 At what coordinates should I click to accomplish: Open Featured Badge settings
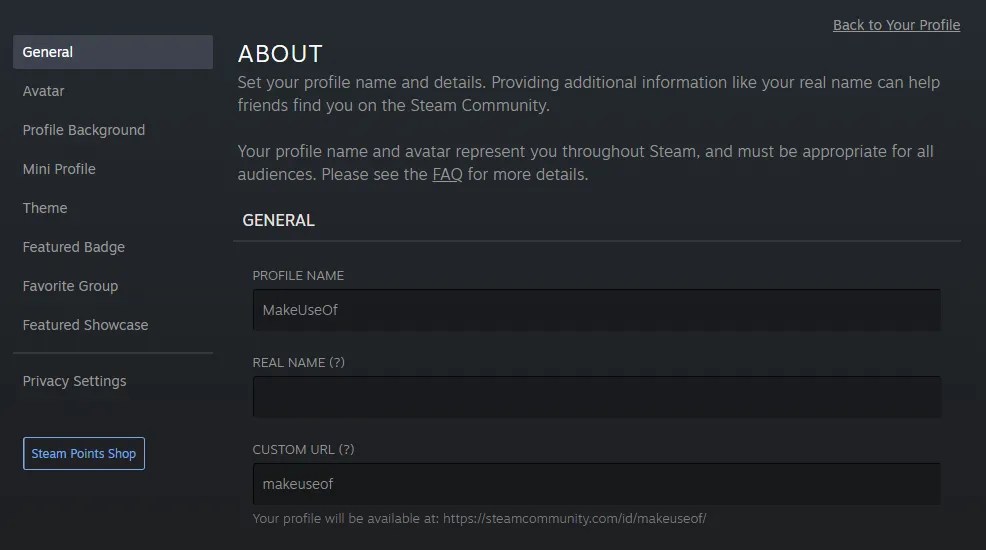[74, 247]
